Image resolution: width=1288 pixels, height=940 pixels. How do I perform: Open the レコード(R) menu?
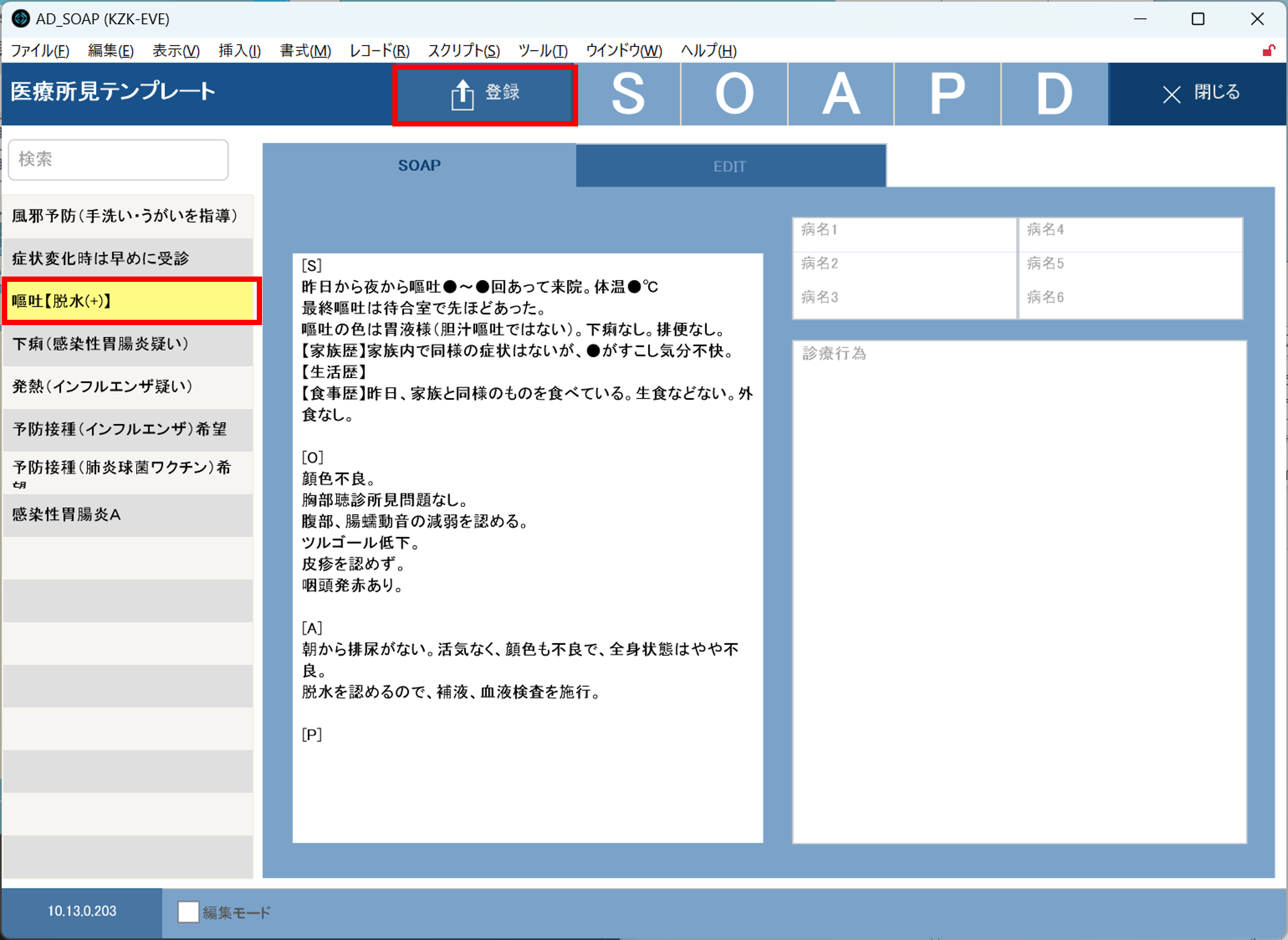(x=379, y=51)
